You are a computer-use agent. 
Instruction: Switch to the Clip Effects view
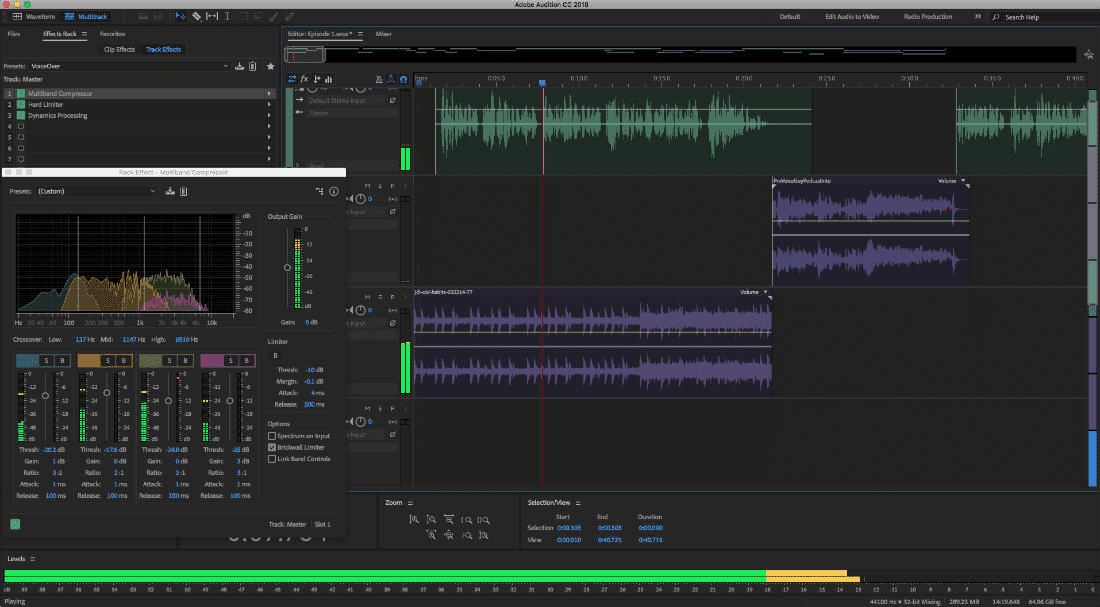[119, 49]
